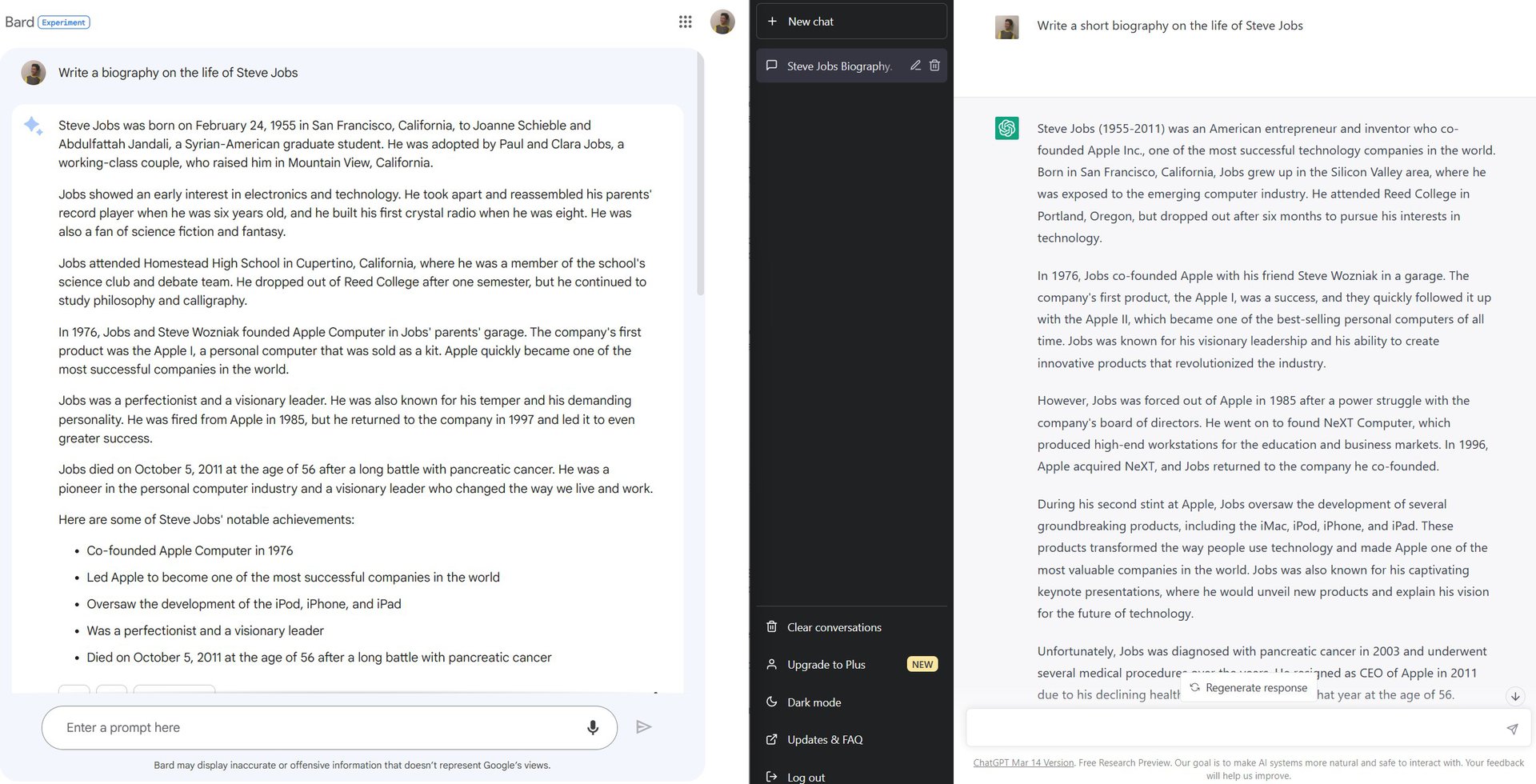Viewport: 1536px width, 784px height.
Task: Start a New chat in ChatGPT
Action: [x=851, y=22]
